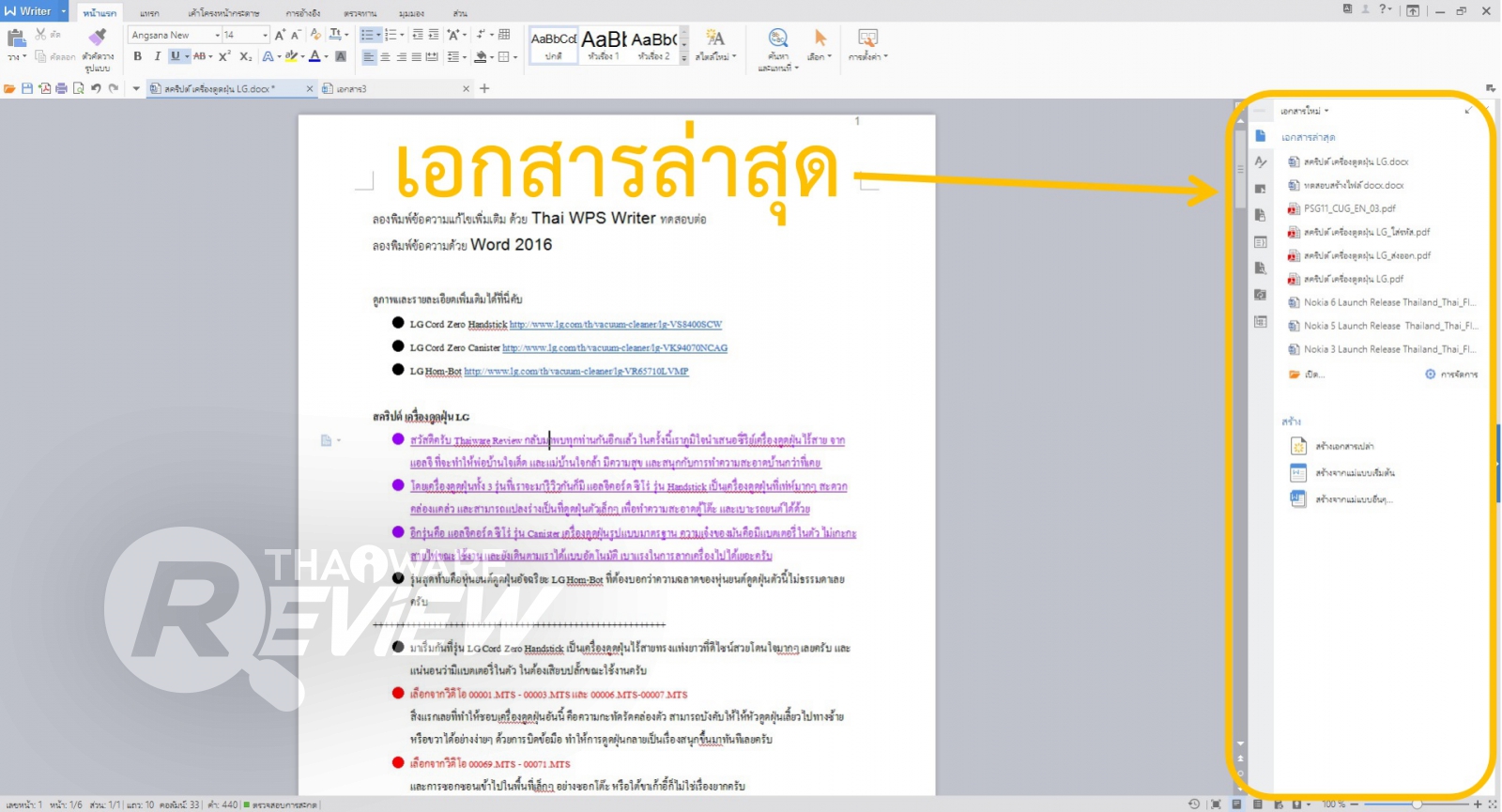
Task: Click the Increase Indent icon
Action: point(434,35)
